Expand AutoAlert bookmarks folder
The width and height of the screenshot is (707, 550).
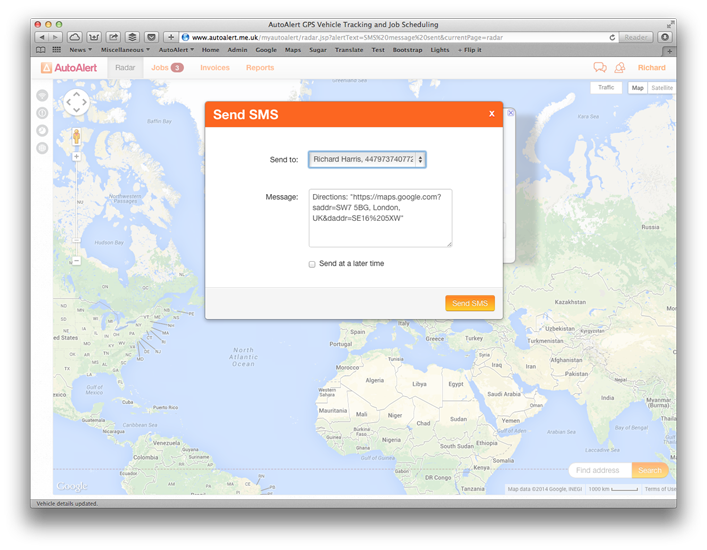[x=176, y=50]
